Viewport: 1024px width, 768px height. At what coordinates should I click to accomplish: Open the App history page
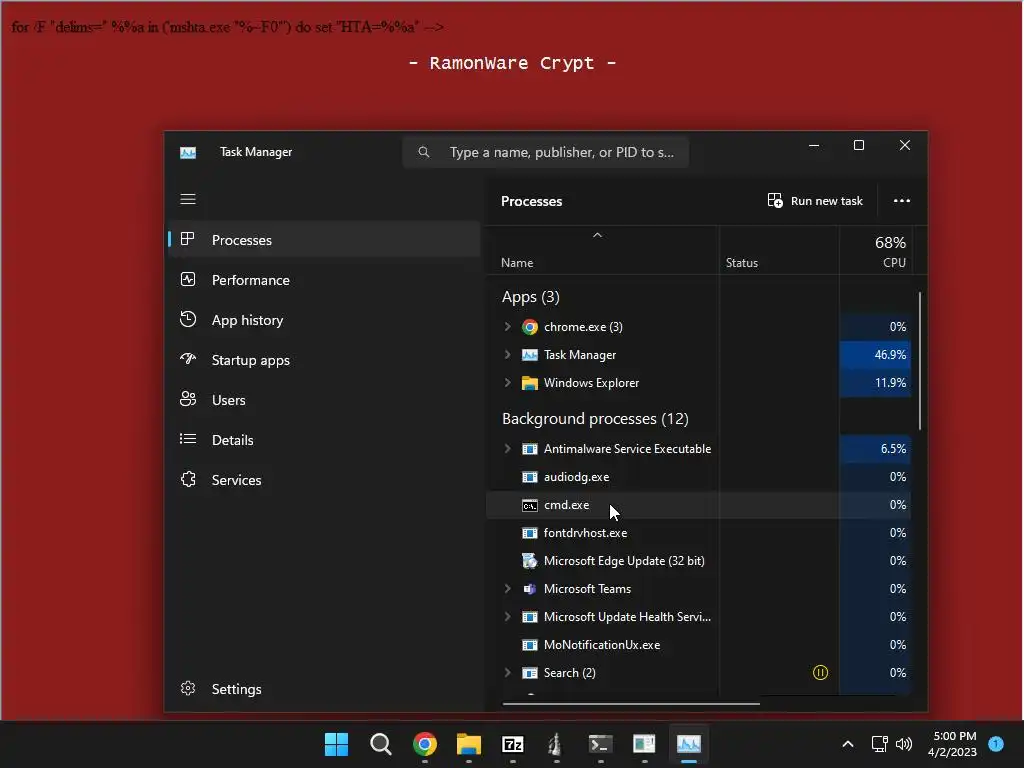[325, 320]
